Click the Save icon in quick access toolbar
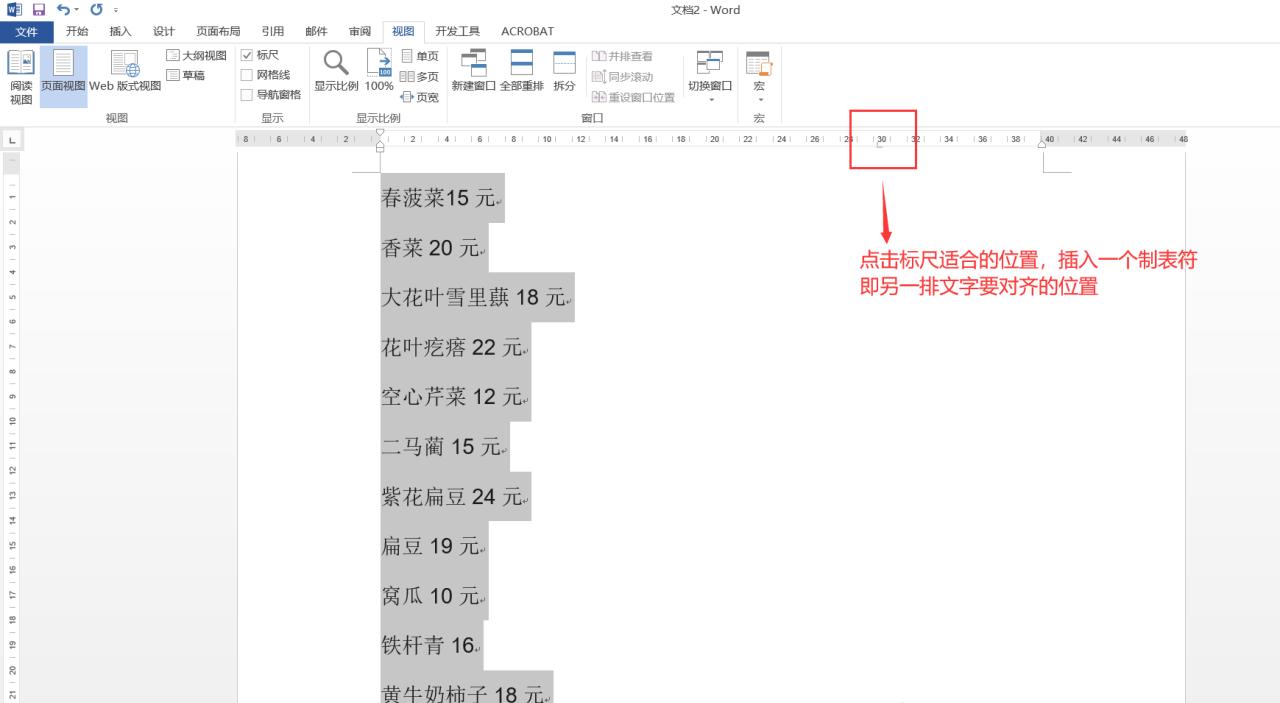Image resolution: width=1280 pixels, height=703 pixels. click(x=39, y=10)
